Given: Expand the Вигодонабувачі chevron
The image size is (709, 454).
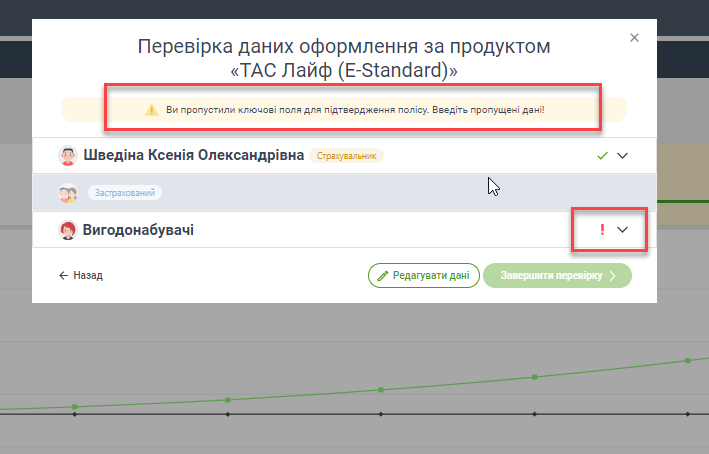Looking at the screenshot, I should [x=623, y=230].
